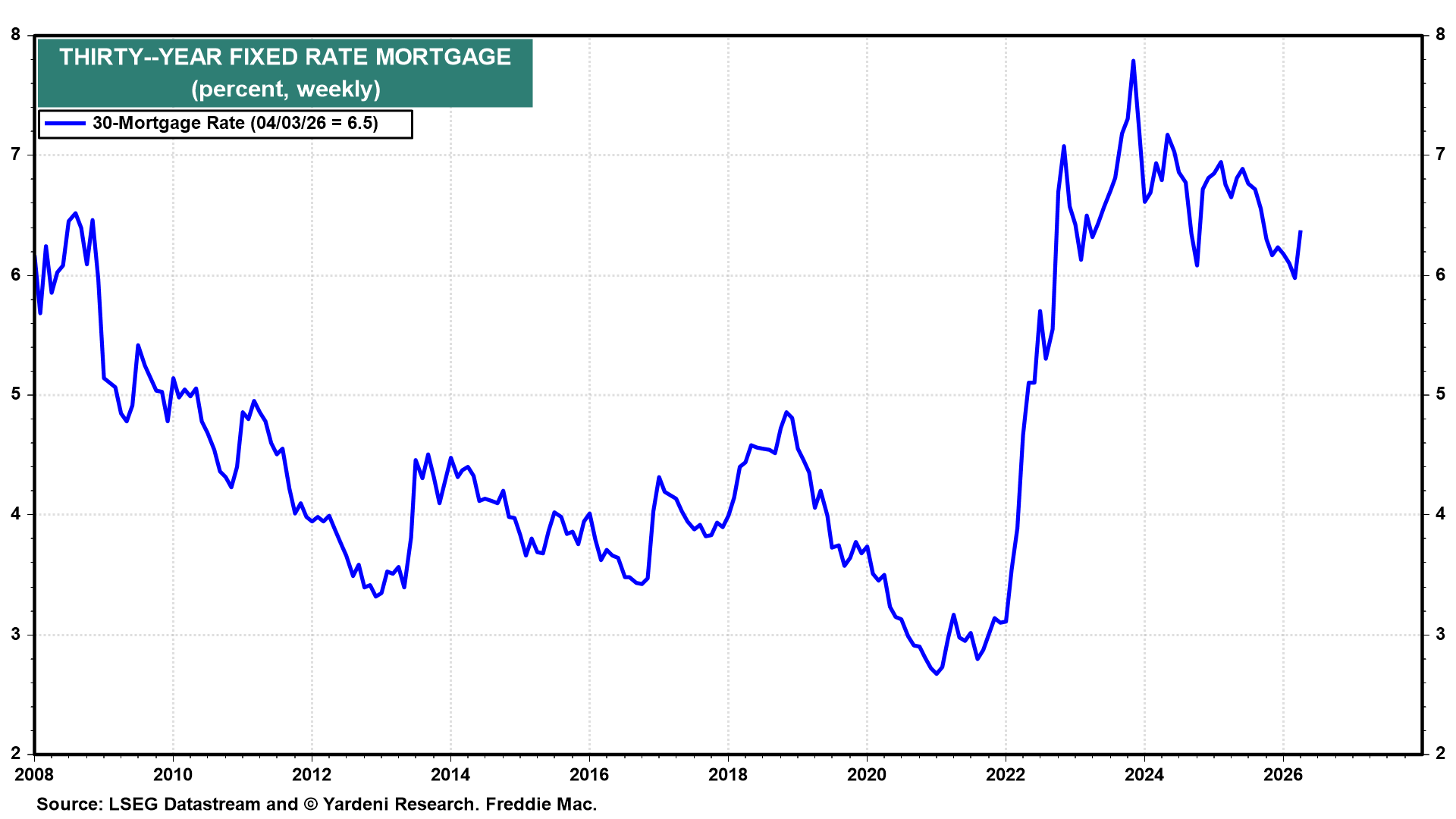This screenshot has width=1456, height=819.
Task: Click the 2023 peak near 7.8 percent
Action: click(x=1133, y=61)
